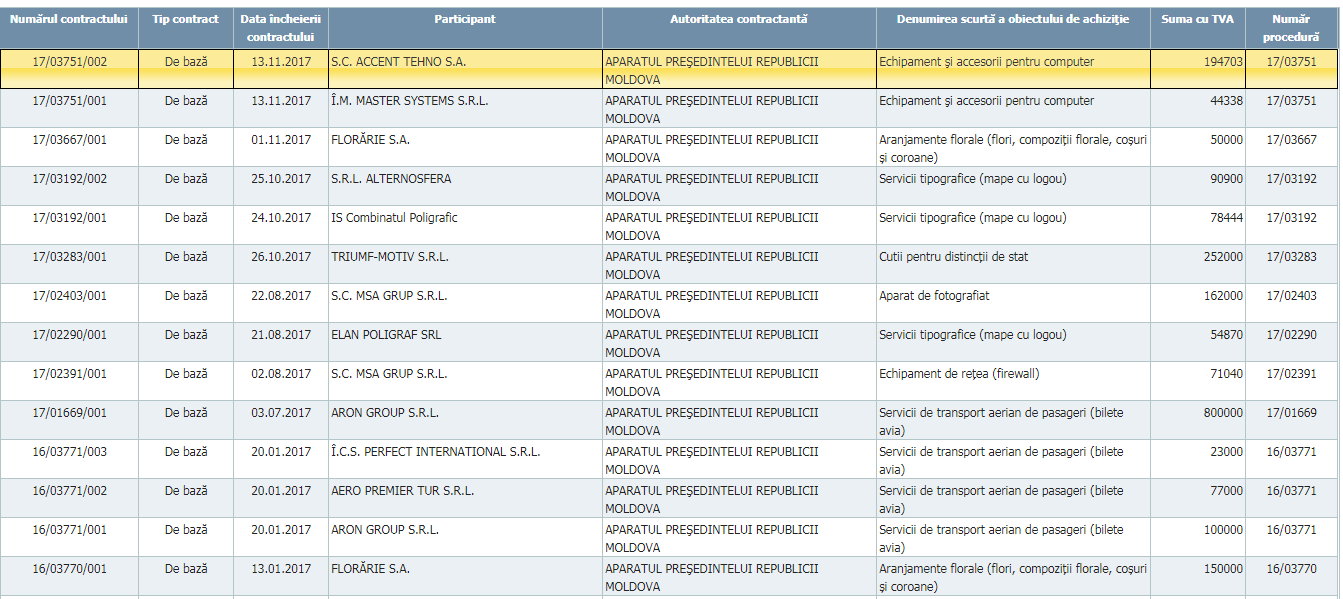1343x599 pixels.
Task: Select contract number 16/03770/001
Action: pos(69,569)
